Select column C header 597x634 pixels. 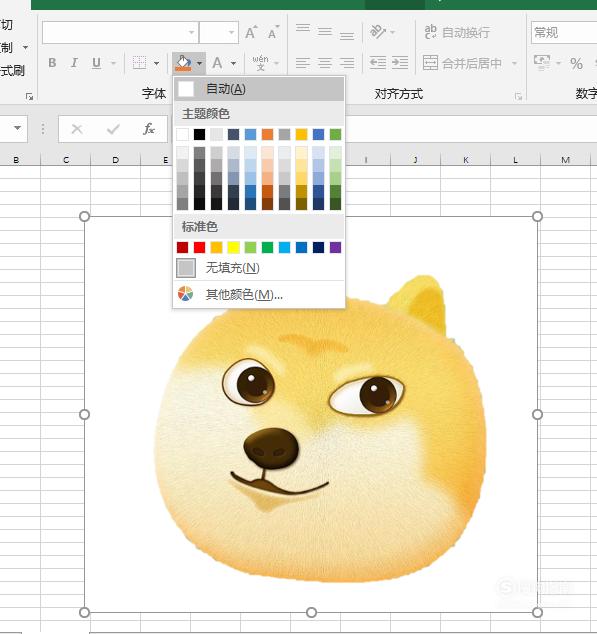point(66,160)
